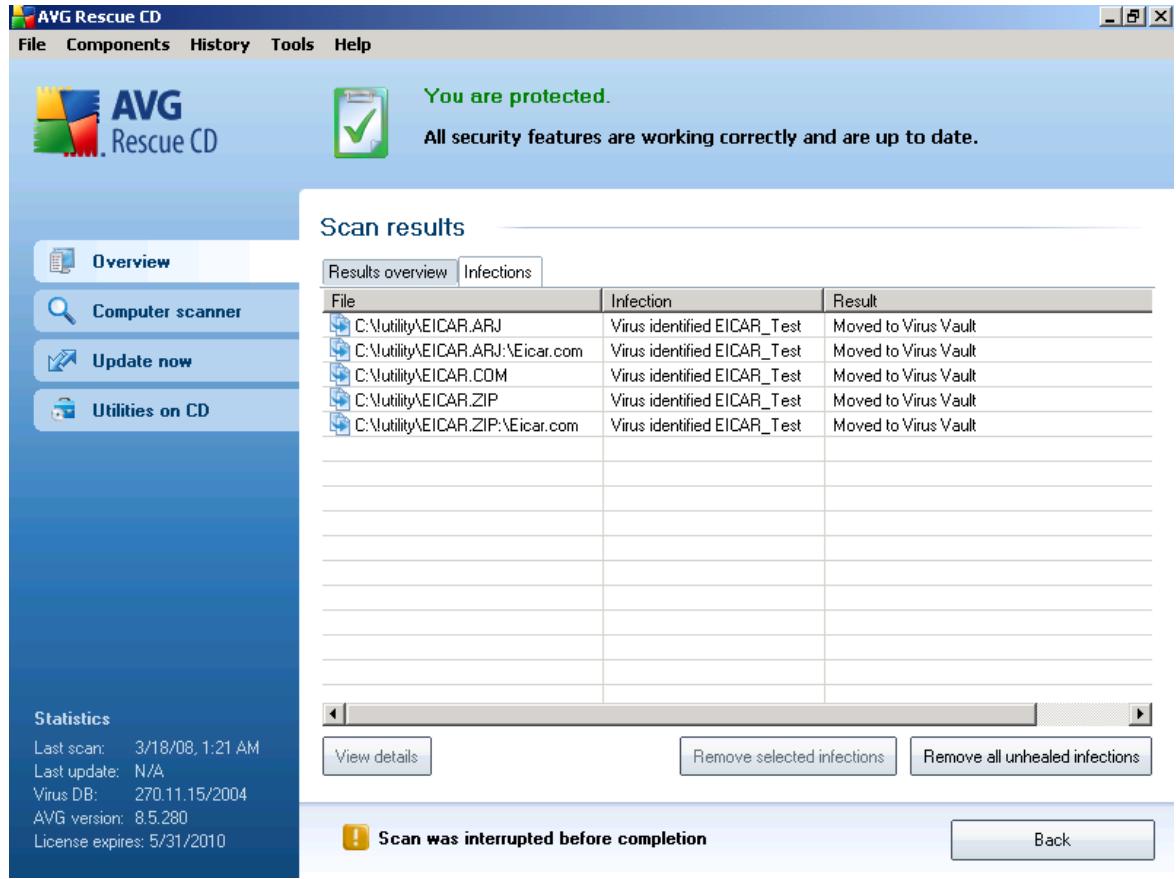1176x879 pixels.
Task: Select the Infections tab
Action: tap(498, 272)
